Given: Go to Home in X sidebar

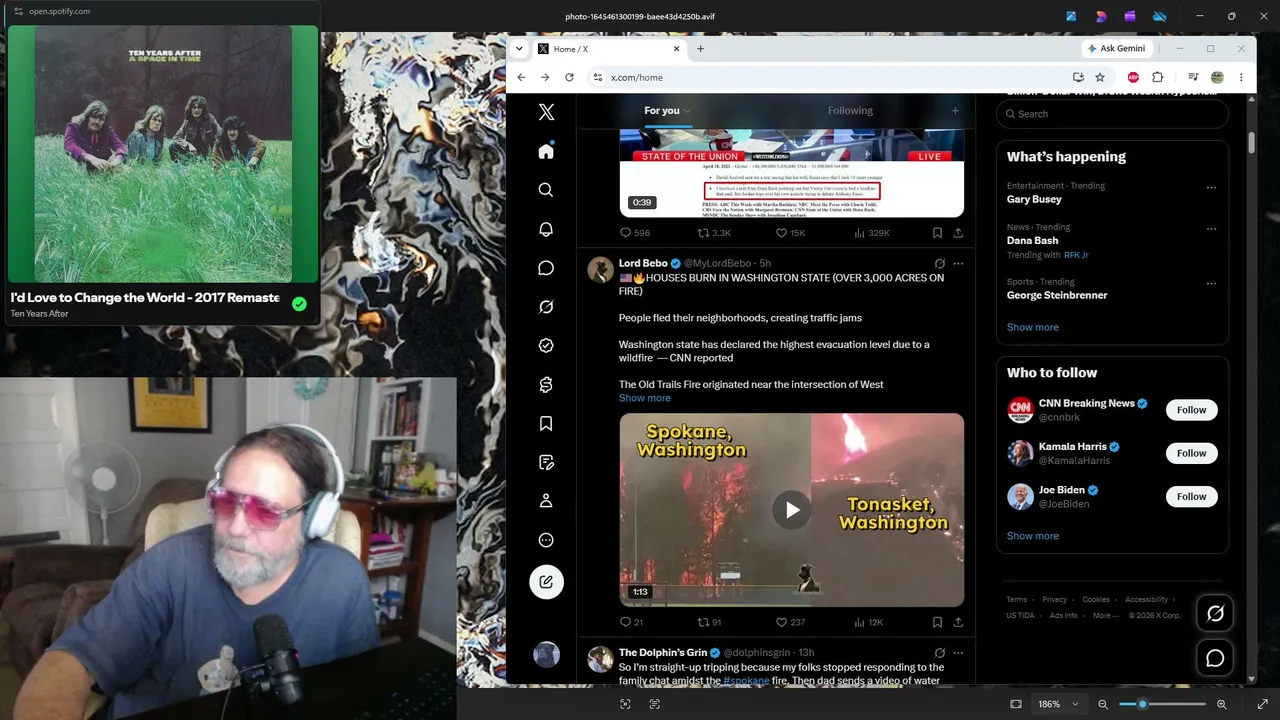Looking at the screenshot, I should (546, 151).
